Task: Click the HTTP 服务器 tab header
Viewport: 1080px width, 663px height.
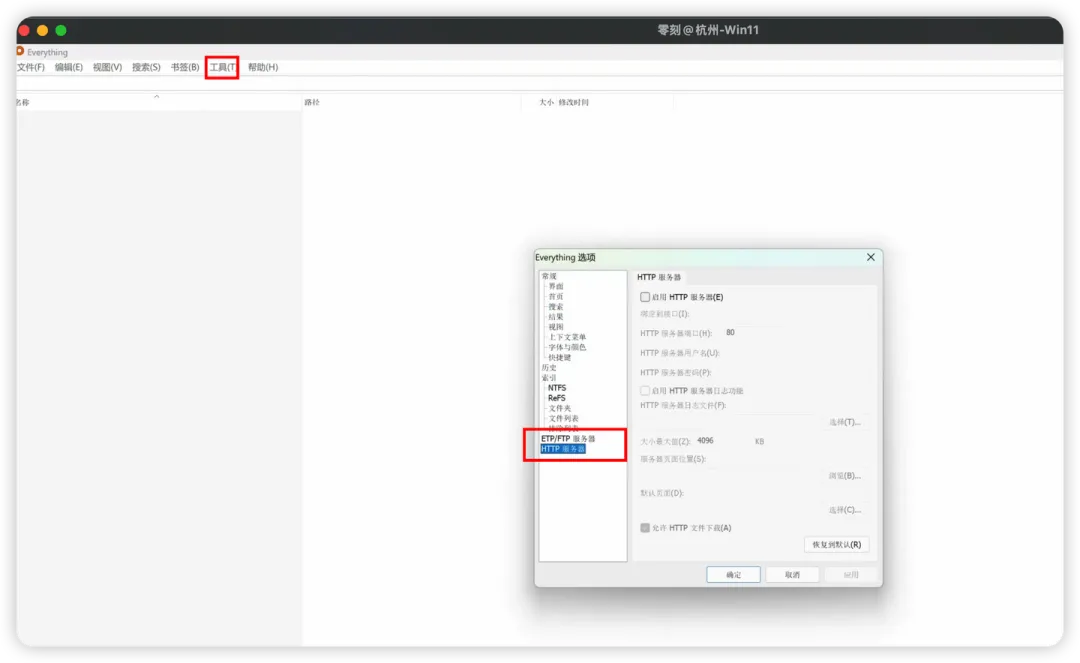Action: point(658,277)
